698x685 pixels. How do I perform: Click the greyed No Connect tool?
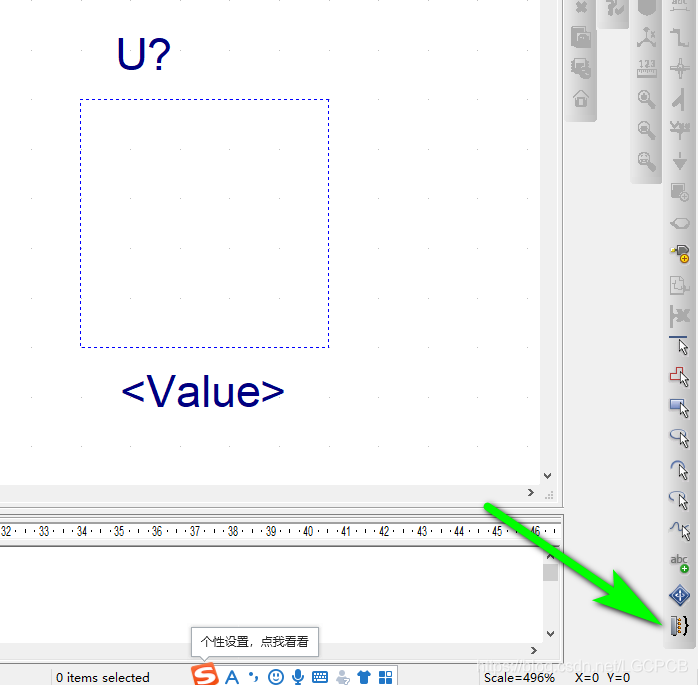point(680,316)
